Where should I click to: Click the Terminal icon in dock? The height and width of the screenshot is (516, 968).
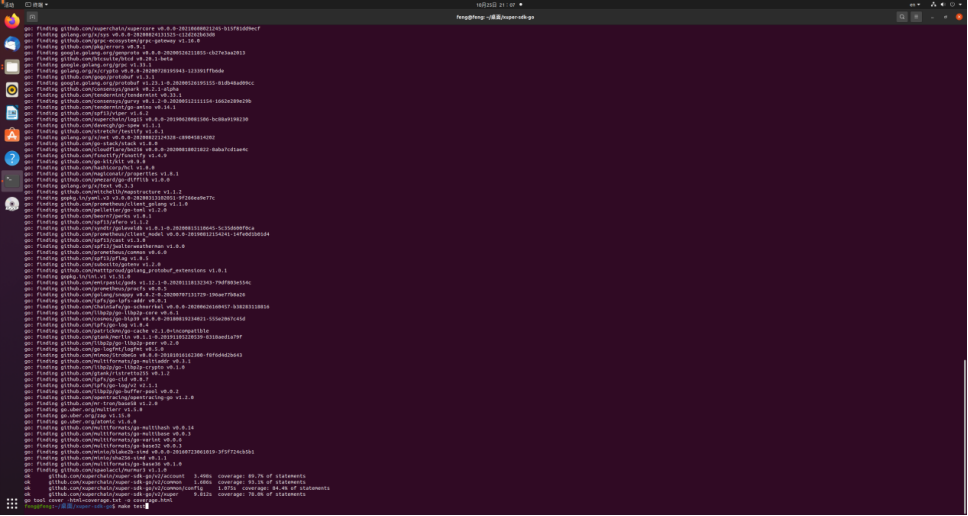pyautogui.click(x=11, y=181)
